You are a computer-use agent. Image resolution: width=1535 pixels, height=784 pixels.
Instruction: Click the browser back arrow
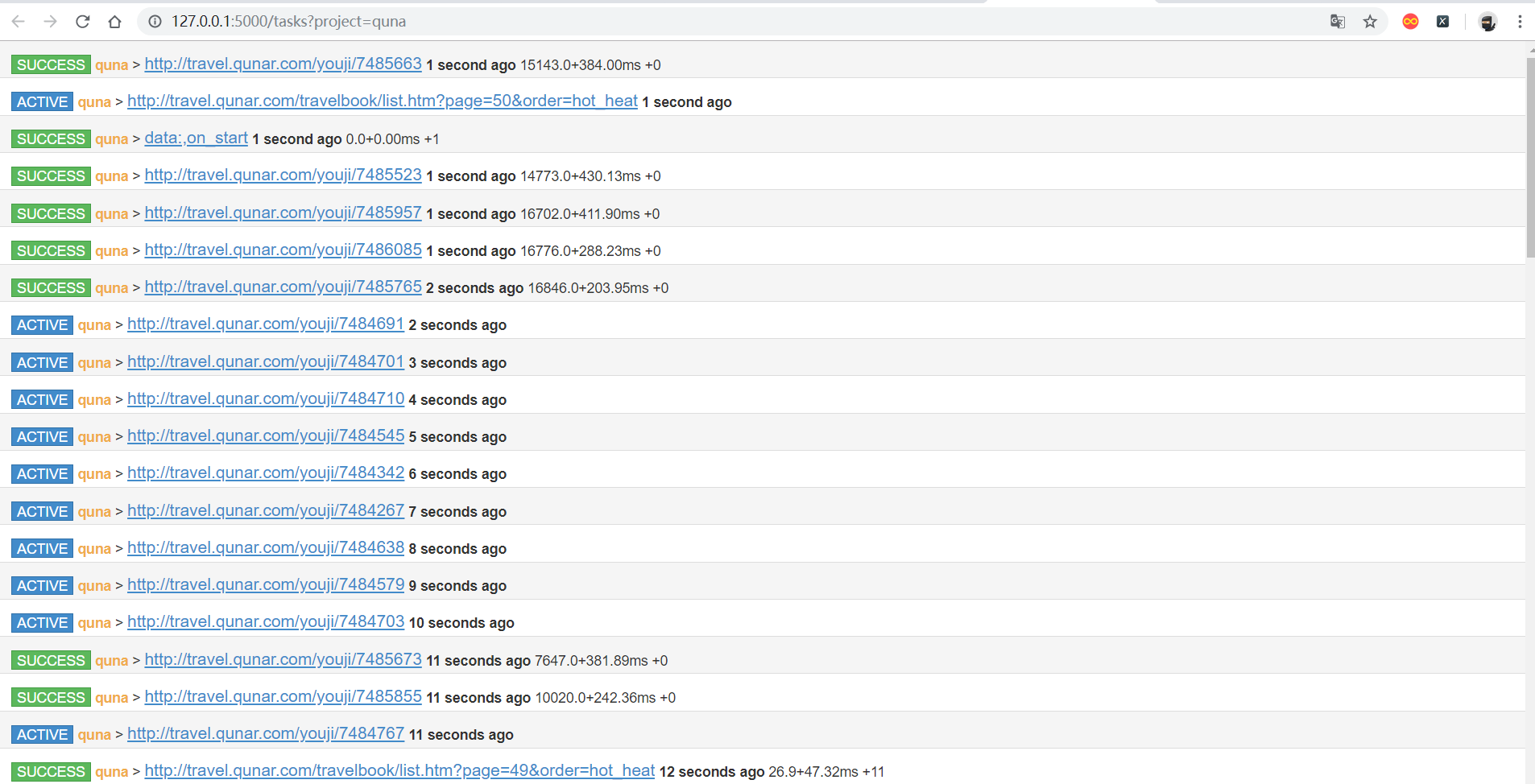pyautogui.click(x=18, y=22)
